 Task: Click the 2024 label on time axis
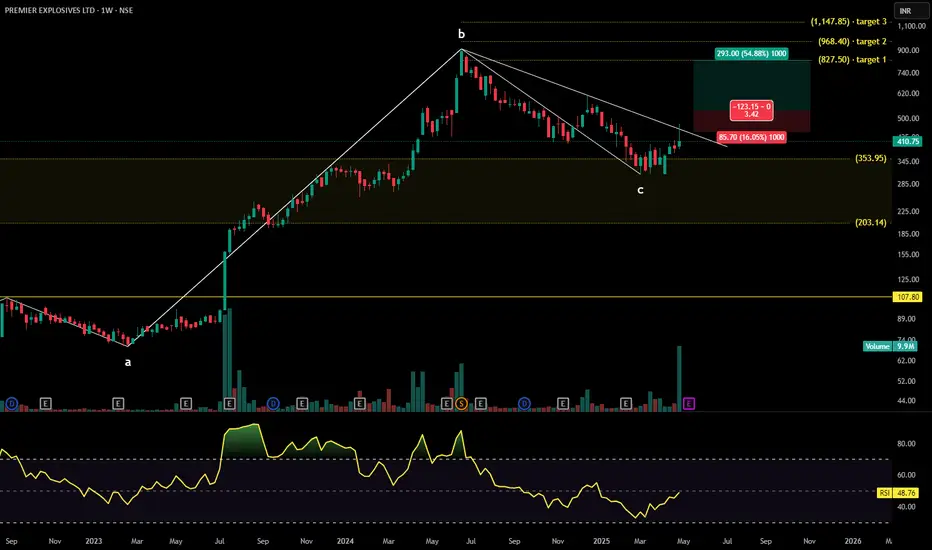coord(345,541)
